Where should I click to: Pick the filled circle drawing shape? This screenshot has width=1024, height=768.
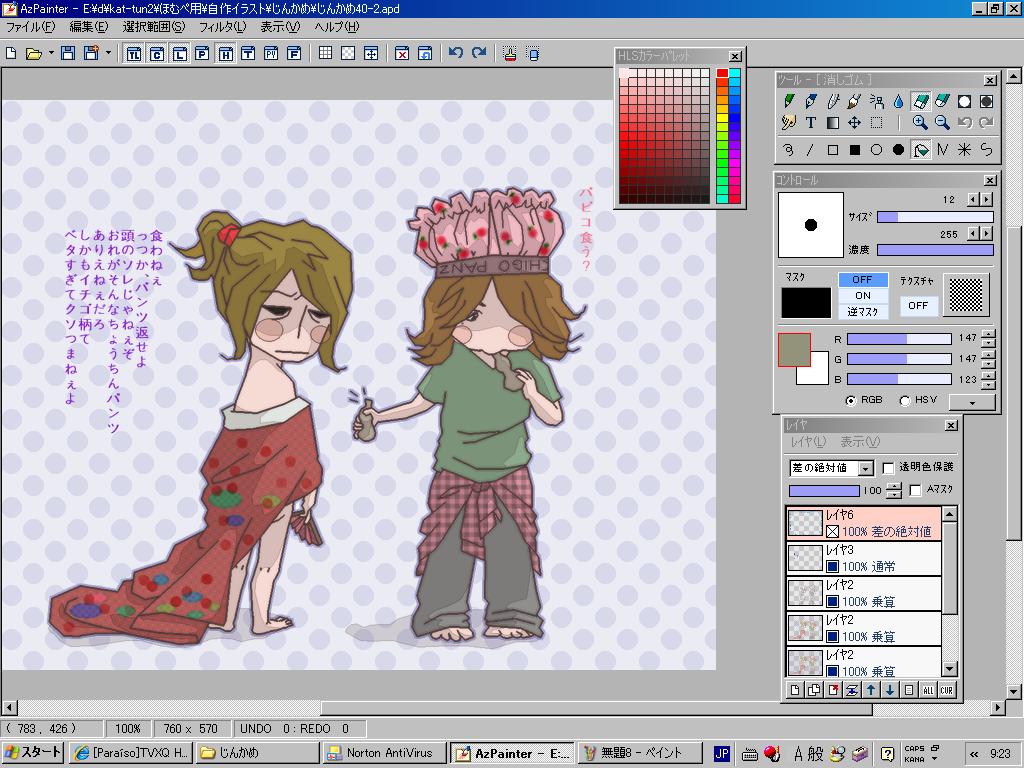898,150
